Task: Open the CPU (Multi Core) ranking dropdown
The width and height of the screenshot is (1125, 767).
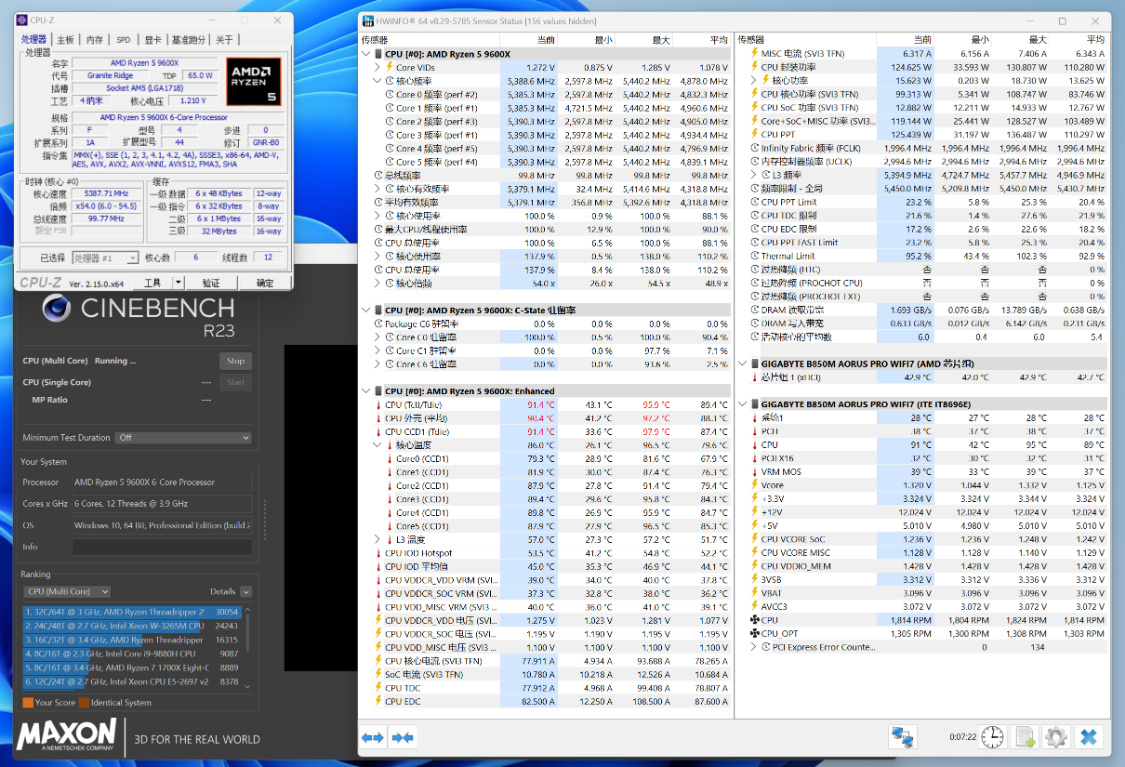Action: pyautogui.click(x=66, y=591)
